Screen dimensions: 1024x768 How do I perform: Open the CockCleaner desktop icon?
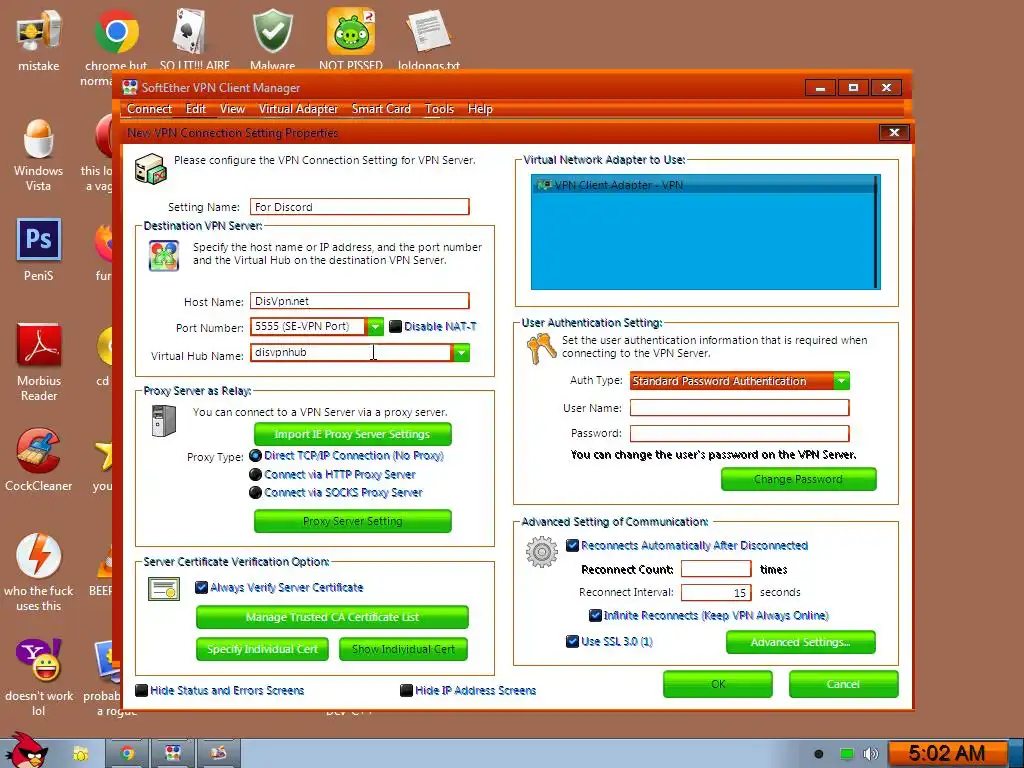39,451
